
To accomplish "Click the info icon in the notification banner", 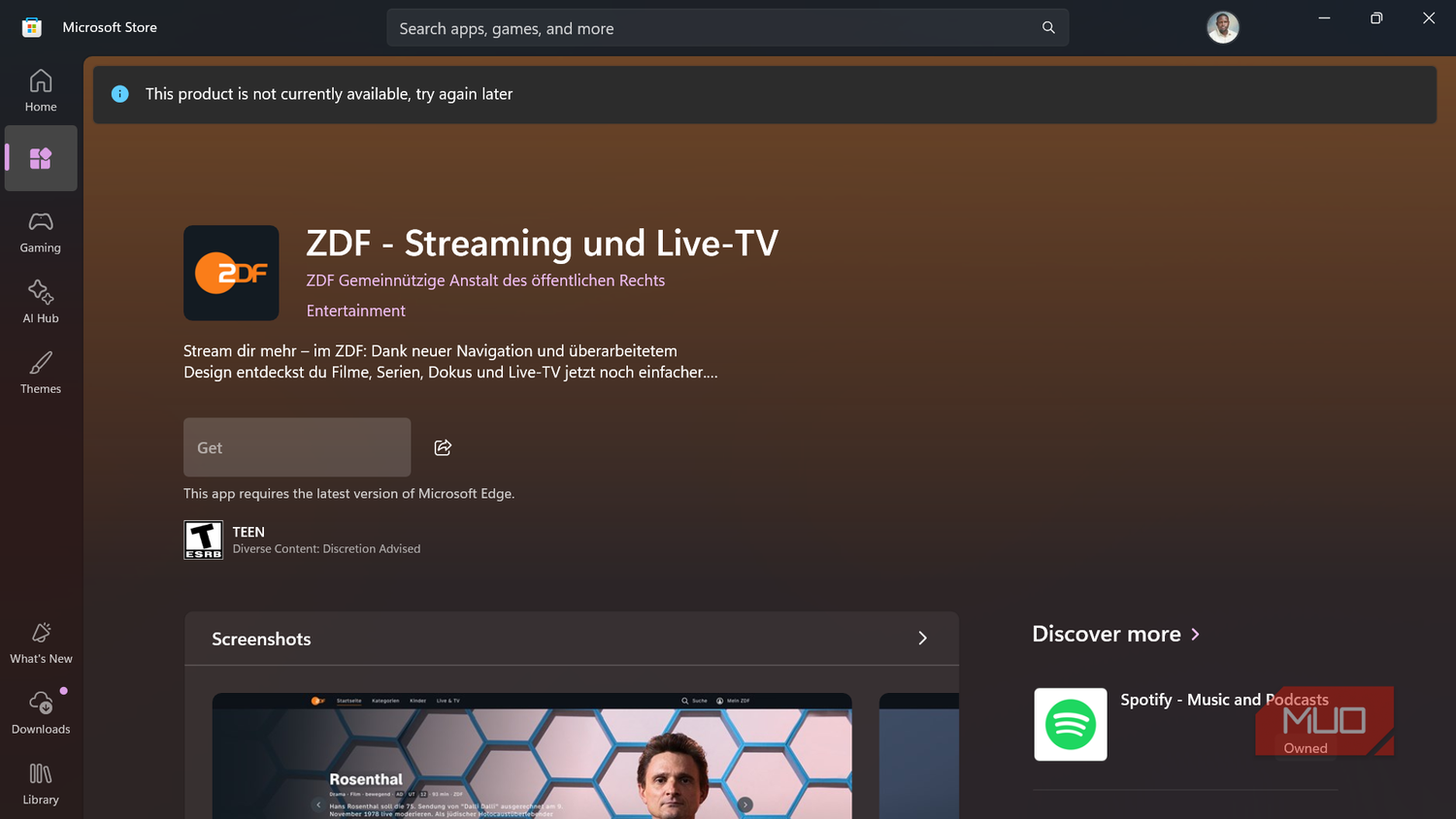I will click(x=120, y=94).
